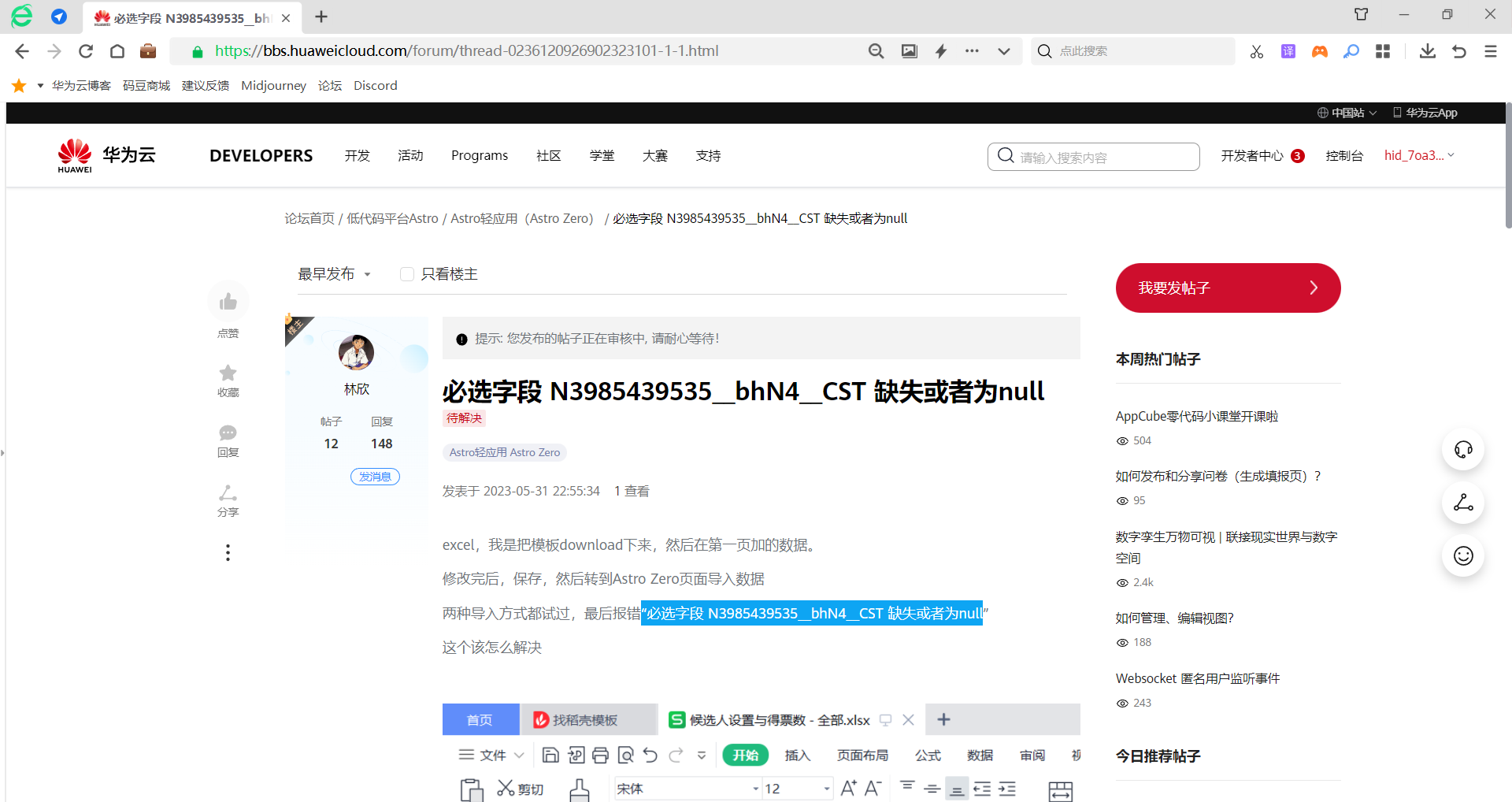The width and height of the screenshot is (1512, 802).
Task: Click the reply speech bubble icon
Action: tap(228, 433)
